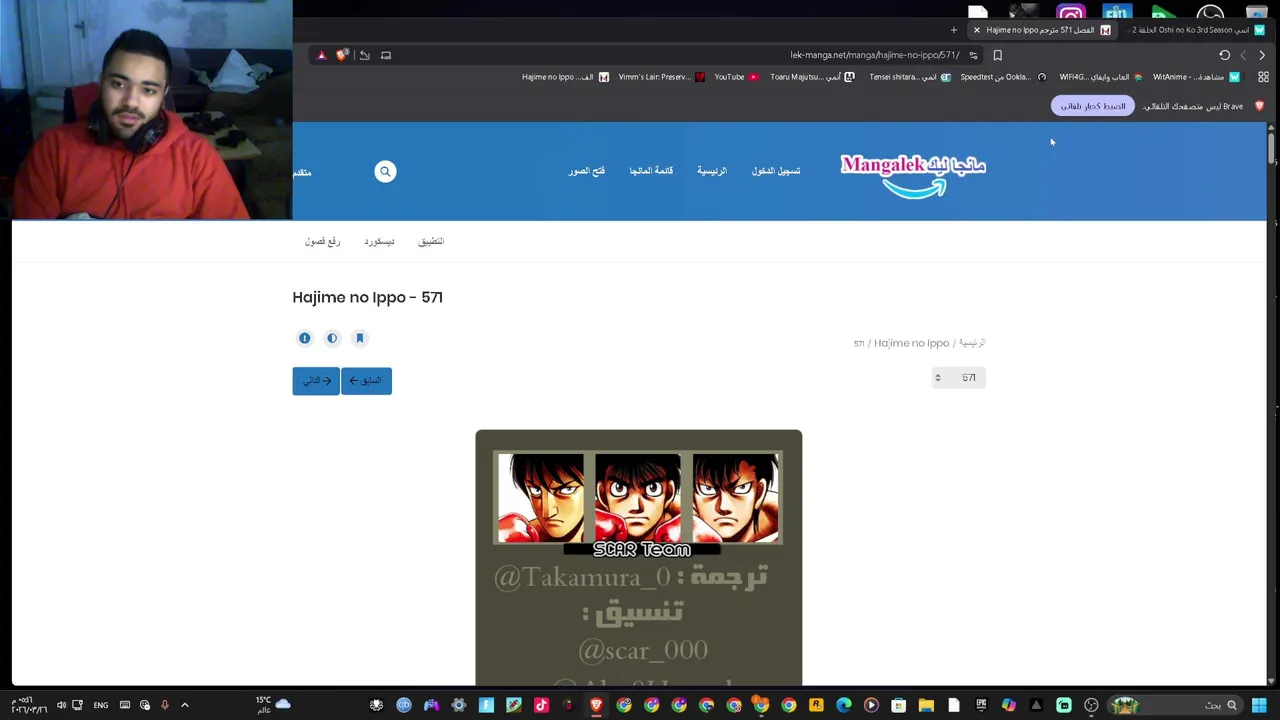Open the Settings gear taskbar icon

point(459,705)
